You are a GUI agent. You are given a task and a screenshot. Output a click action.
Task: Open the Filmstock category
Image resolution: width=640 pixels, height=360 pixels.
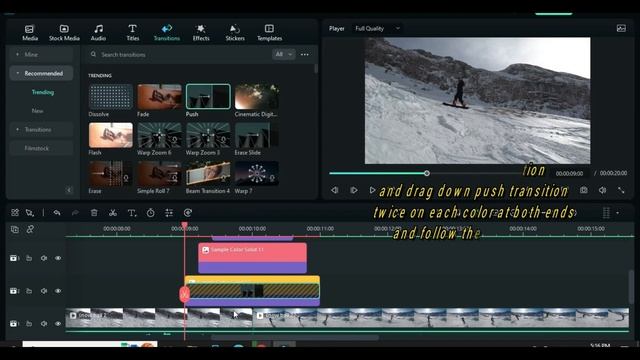[x=41, y=148]
